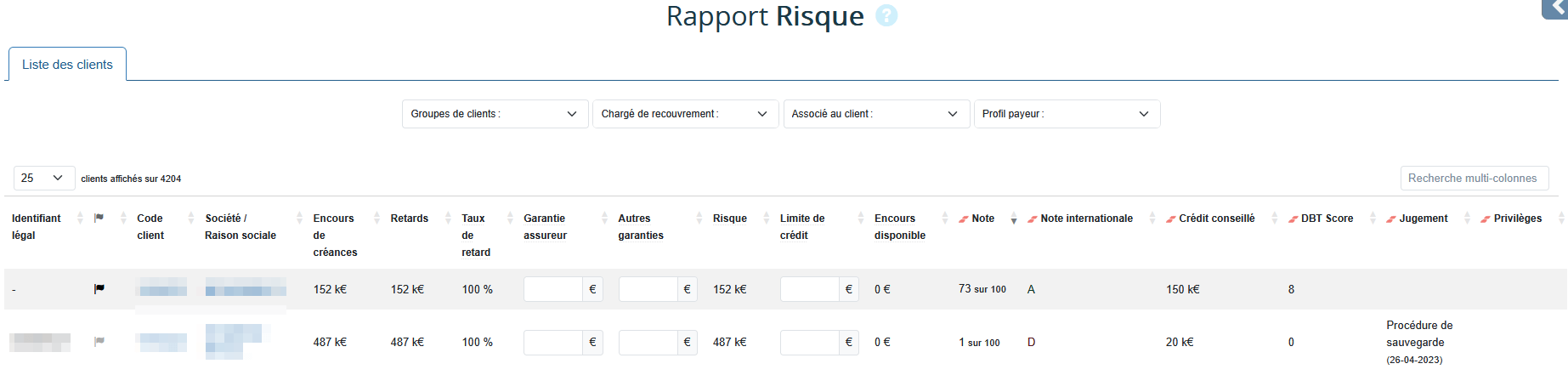The image size is (1568, 375).
Task: Focus the Recherche multi-colonnes search field
Action: point(1474,178)
